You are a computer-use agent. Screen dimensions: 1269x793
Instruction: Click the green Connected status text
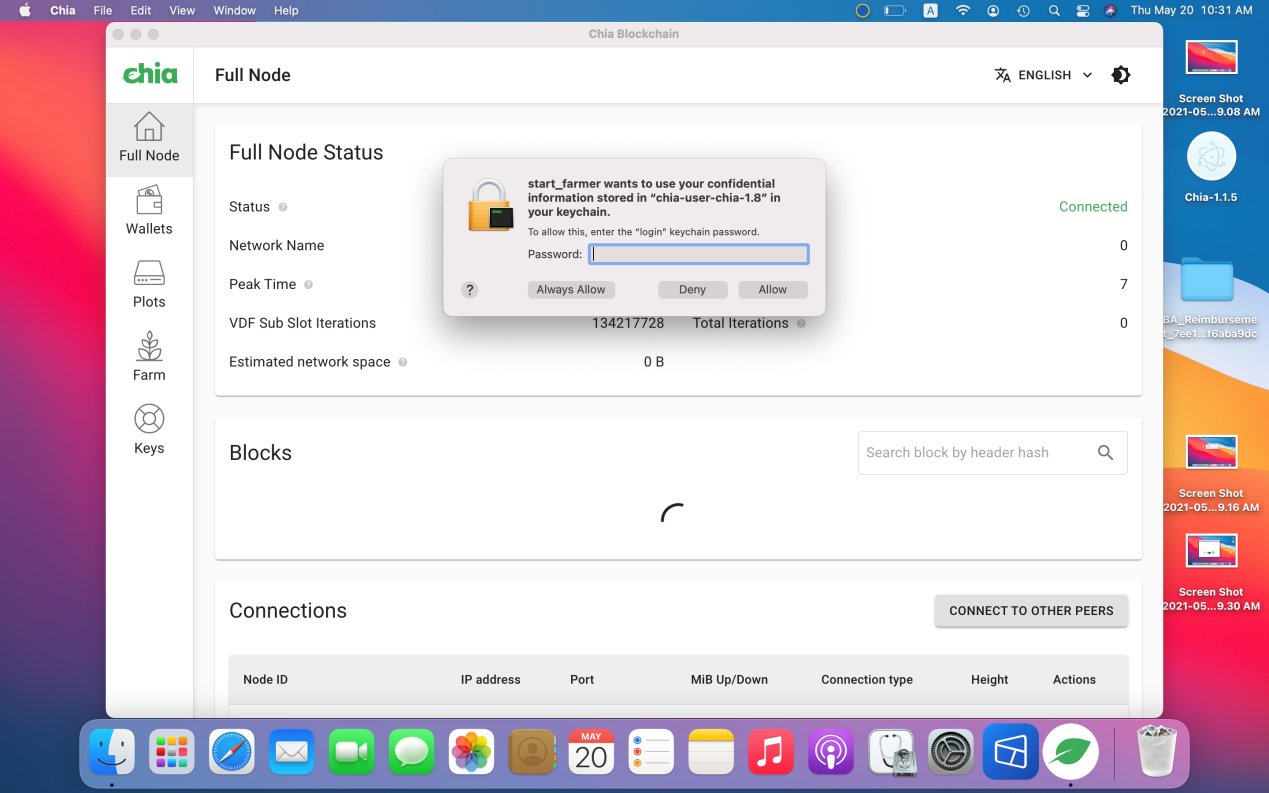(x=1093, y=207)
